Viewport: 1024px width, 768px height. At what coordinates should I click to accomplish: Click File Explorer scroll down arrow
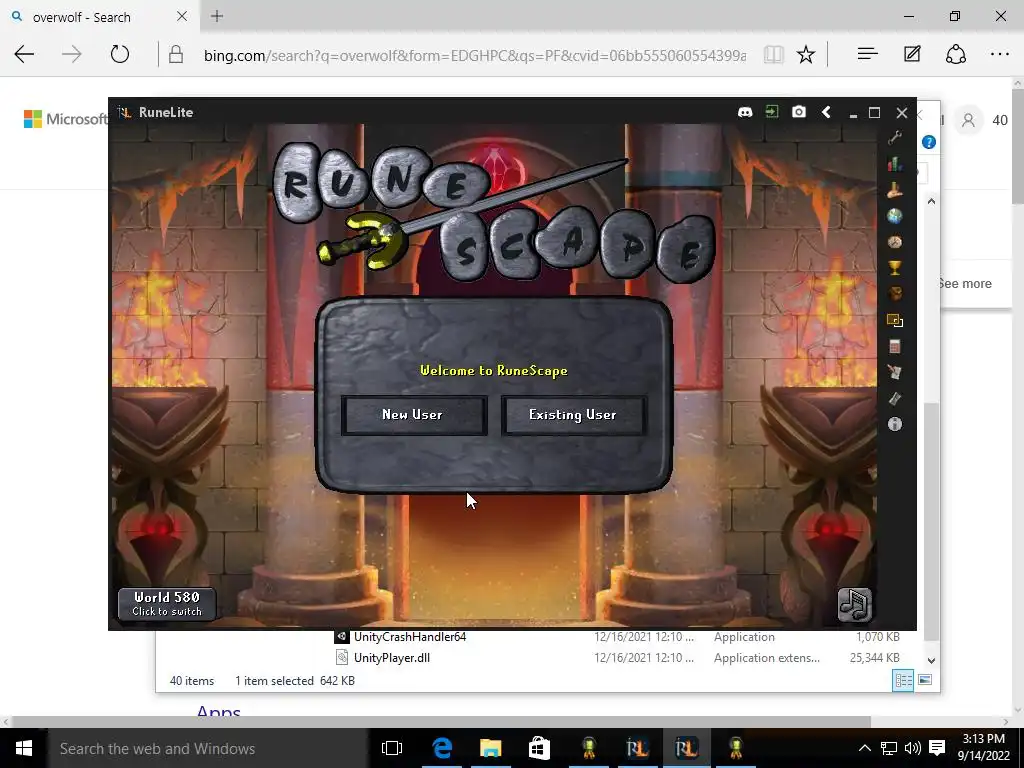click(x=931, y=660)
